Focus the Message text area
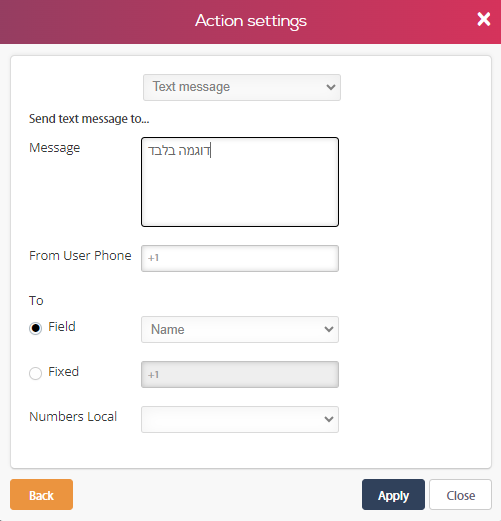Viewport: 501px width, 521px height. coord(240,182)
